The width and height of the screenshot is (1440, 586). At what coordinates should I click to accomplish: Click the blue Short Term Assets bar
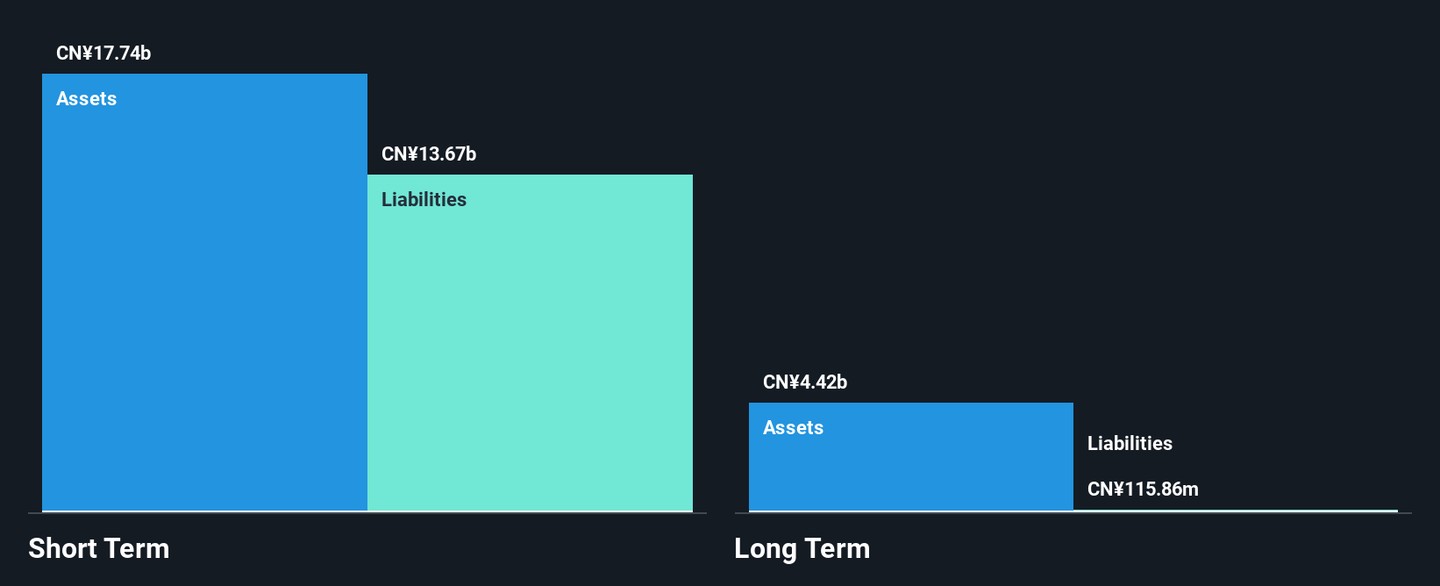pos(204,300)
